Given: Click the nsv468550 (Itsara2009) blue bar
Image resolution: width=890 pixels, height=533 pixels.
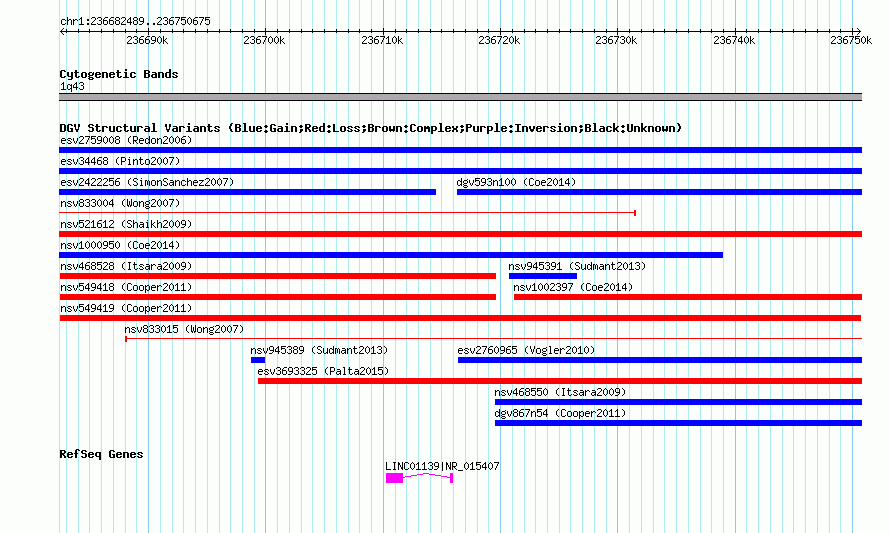Looking at the screenshot, I should [x=678, y=402].
